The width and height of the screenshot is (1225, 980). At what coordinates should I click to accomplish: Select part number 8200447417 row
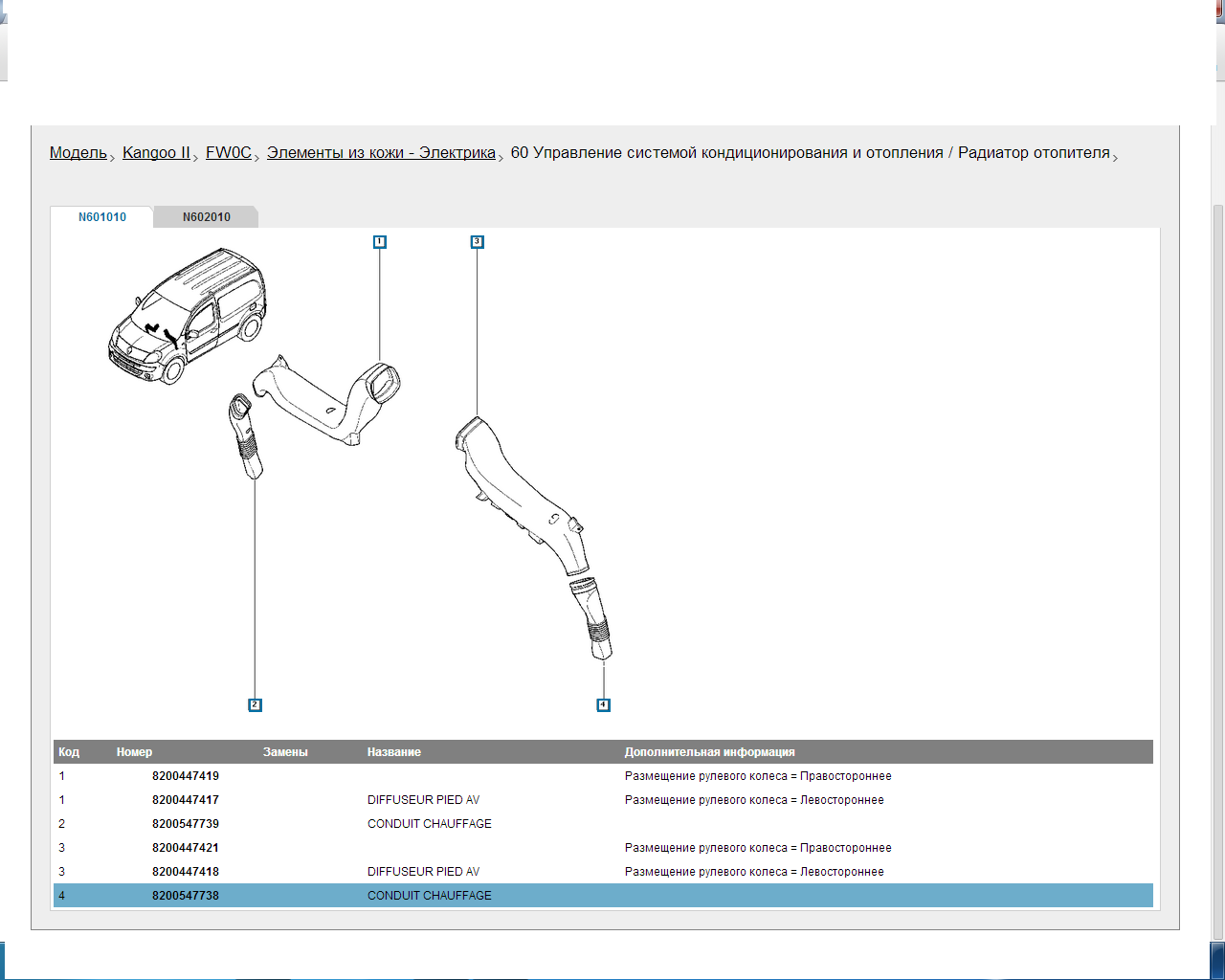pyautogui.click(x=603, y=800)
